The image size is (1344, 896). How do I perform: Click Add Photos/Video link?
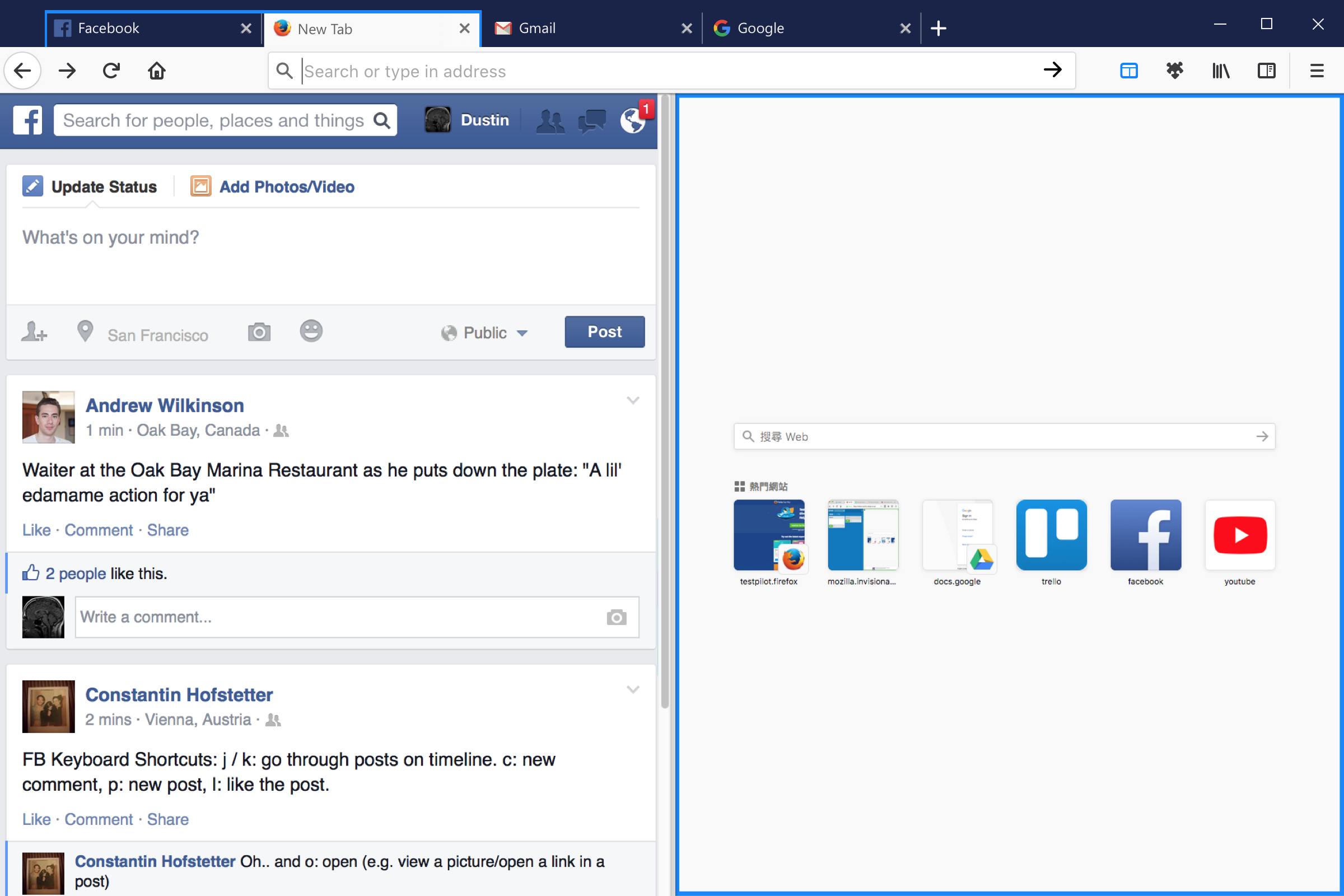pos(286,187)
